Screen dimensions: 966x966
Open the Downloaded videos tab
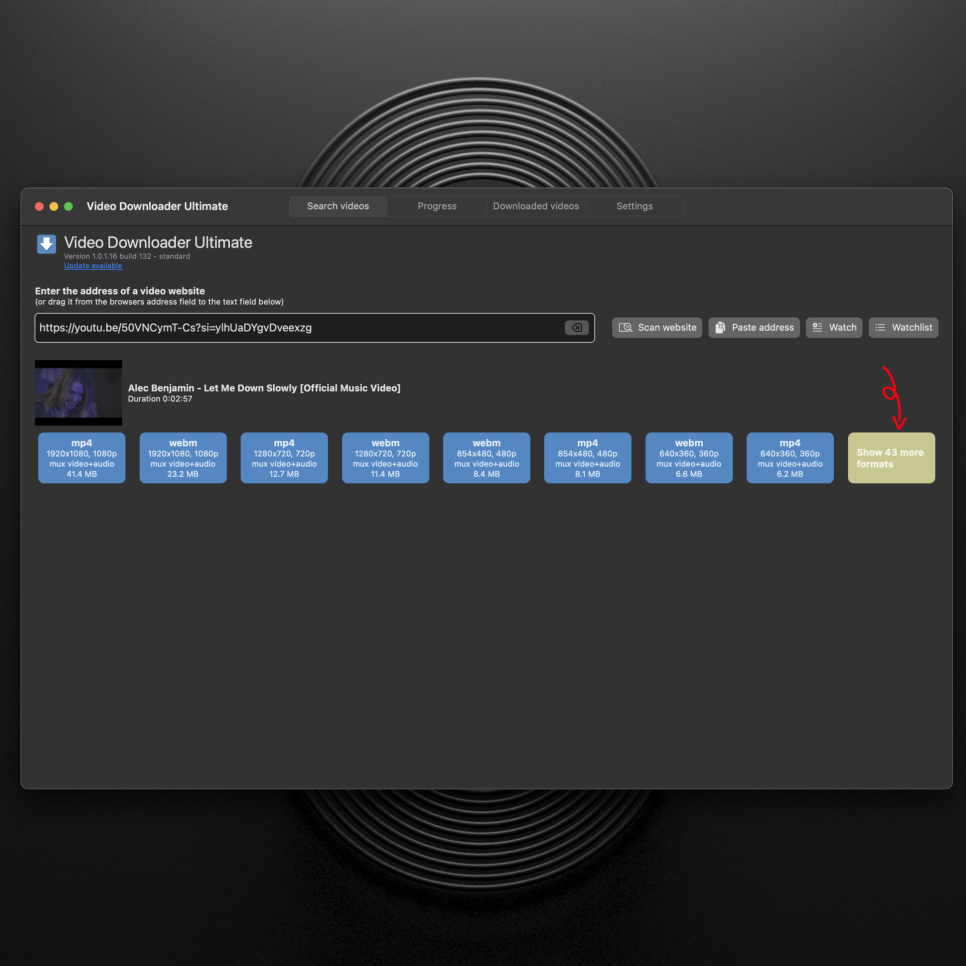(x=535, y=206)
